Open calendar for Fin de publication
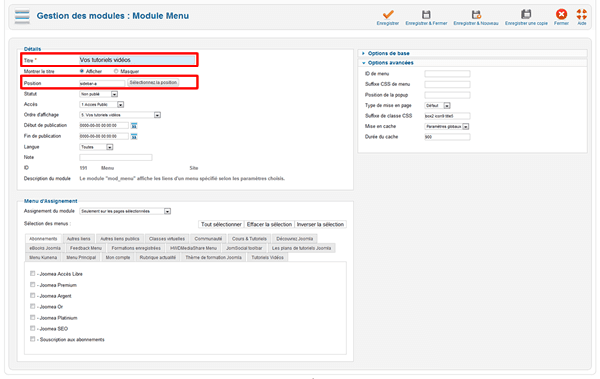 pos(134,136)
